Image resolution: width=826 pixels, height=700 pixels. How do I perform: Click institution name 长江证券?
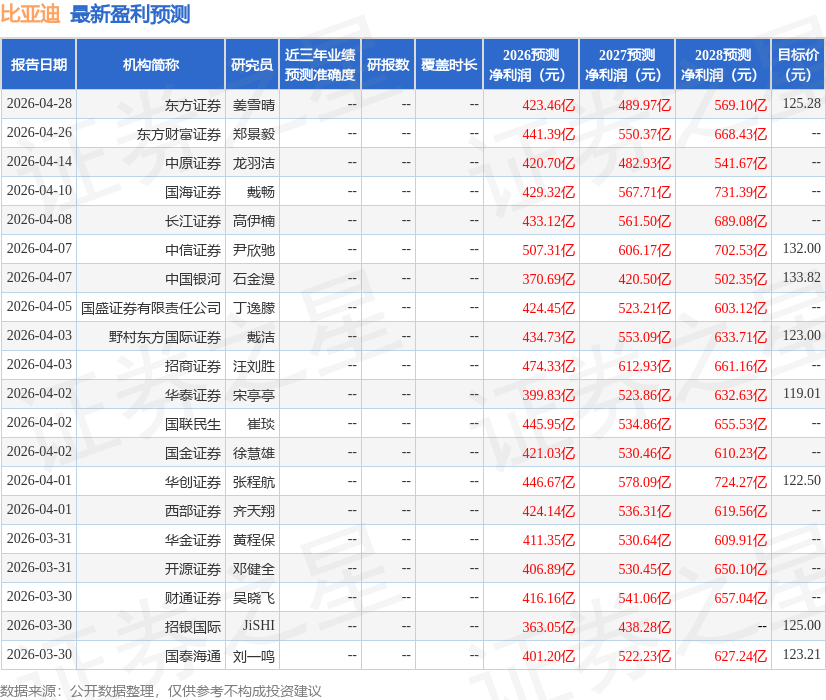pyautogui.click(x=192, y=221)
